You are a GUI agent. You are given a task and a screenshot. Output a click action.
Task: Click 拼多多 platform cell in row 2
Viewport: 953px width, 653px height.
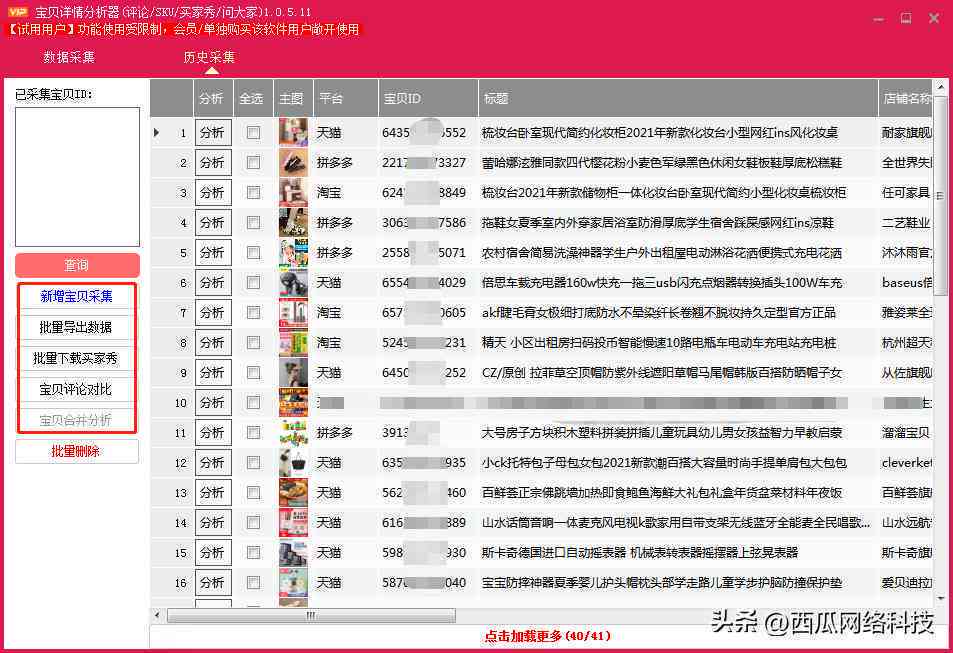(x=335, y=162)
